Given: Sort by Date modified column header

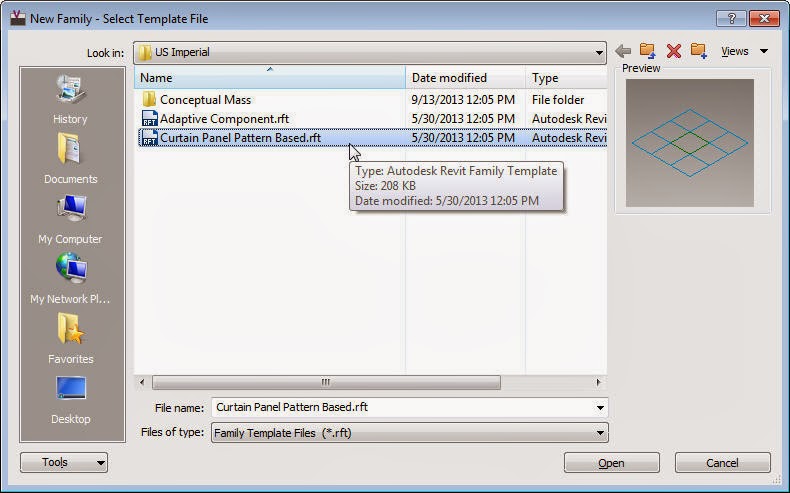Looking at the screenshot, I should [x=465, y=78].
